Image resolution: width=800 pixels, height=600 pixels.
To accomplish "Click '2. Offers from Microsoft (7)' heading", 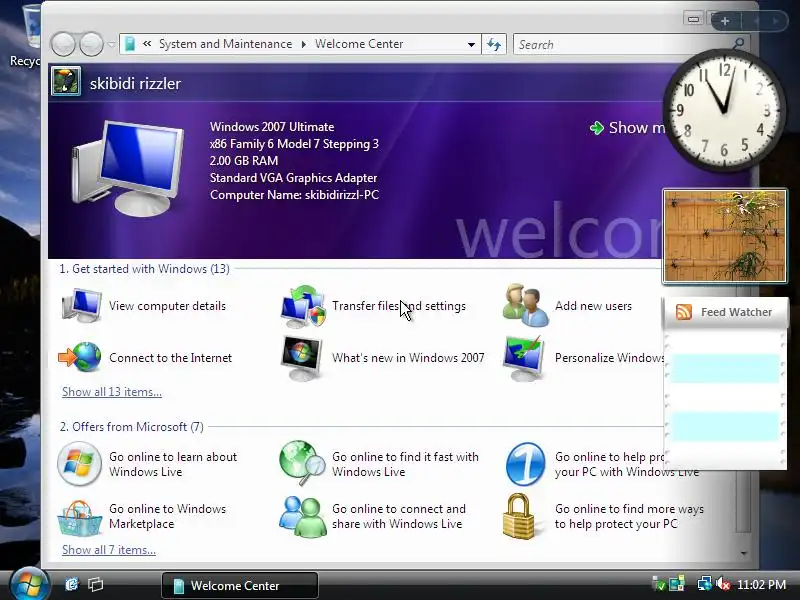I will pos(132,427).
